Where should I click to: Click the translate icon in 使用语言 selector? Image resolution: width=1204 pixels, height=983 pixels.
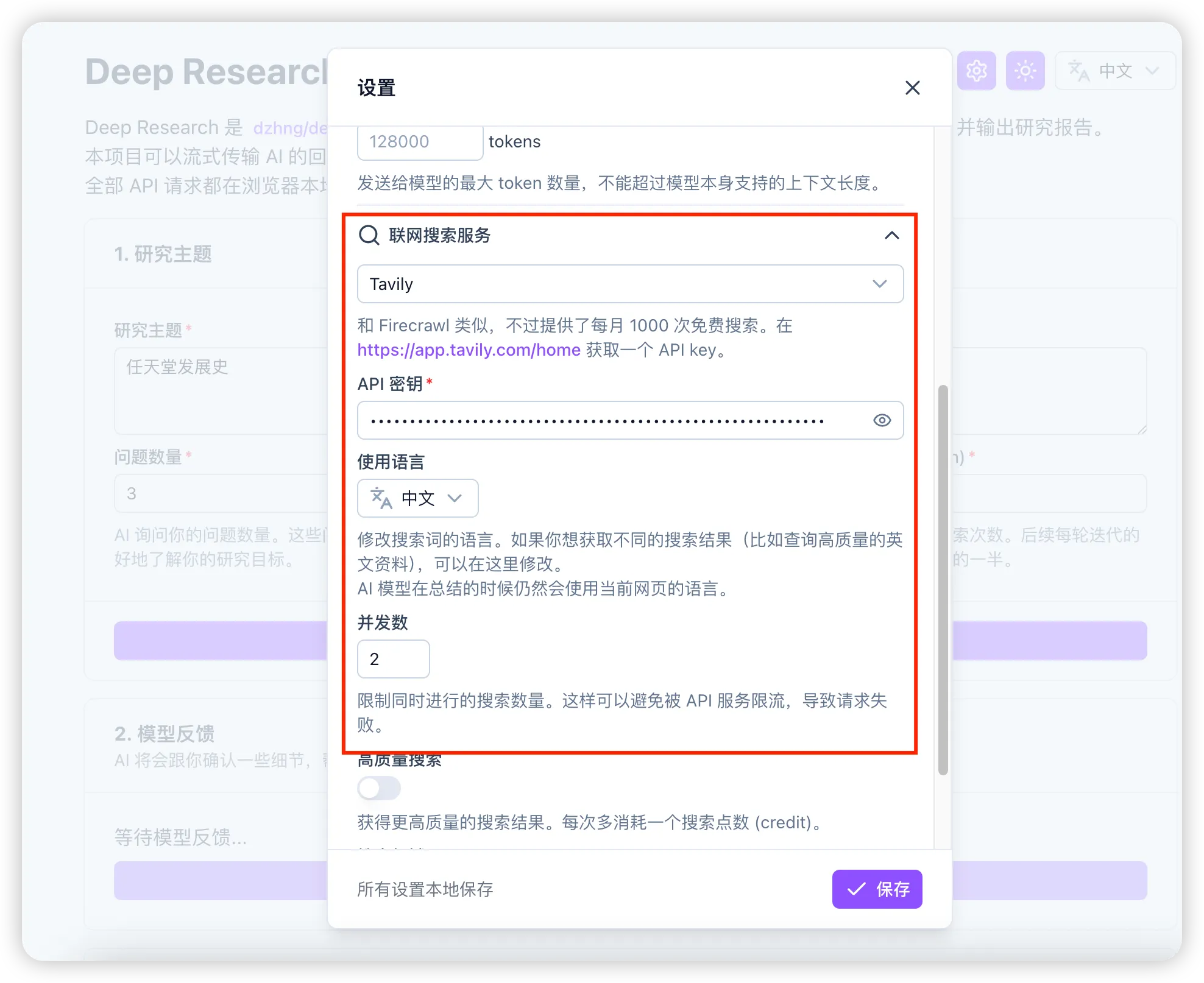click(381, 498)
